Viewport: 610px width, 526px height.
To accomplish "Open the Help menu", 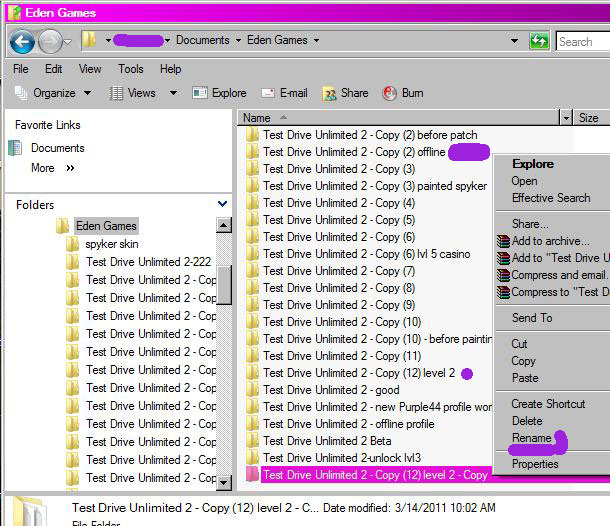I will click(x=170, y=69).
